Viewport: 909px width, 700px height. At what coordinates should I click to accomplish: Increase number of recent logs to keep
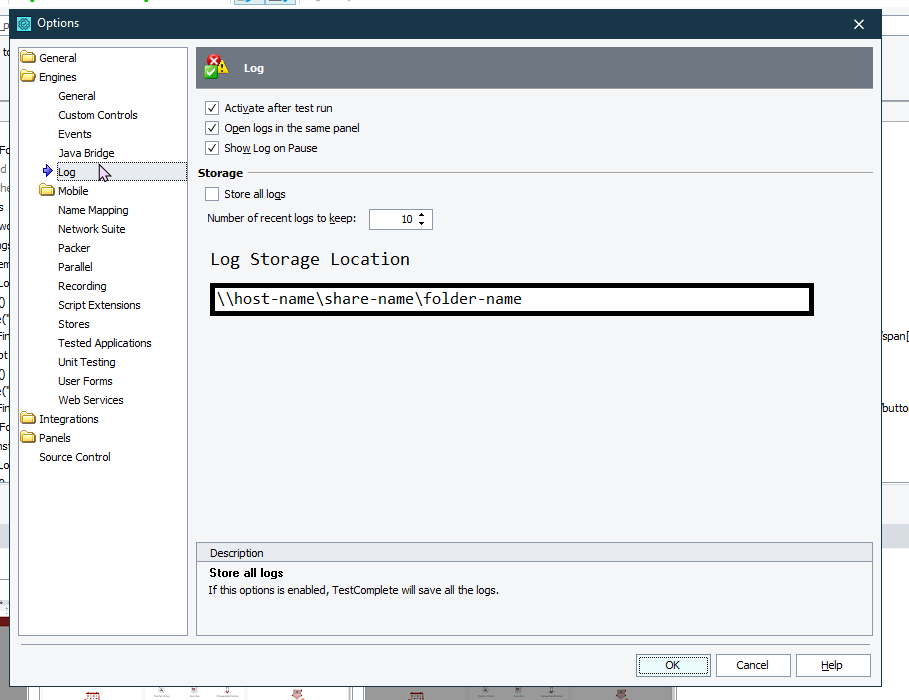point(421,215)
